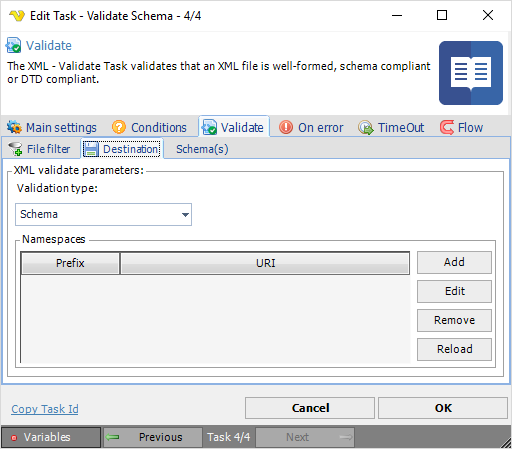Screen dimensions: 512x449
Task: Open the Flow tab
Action: (x=461, y=127)
